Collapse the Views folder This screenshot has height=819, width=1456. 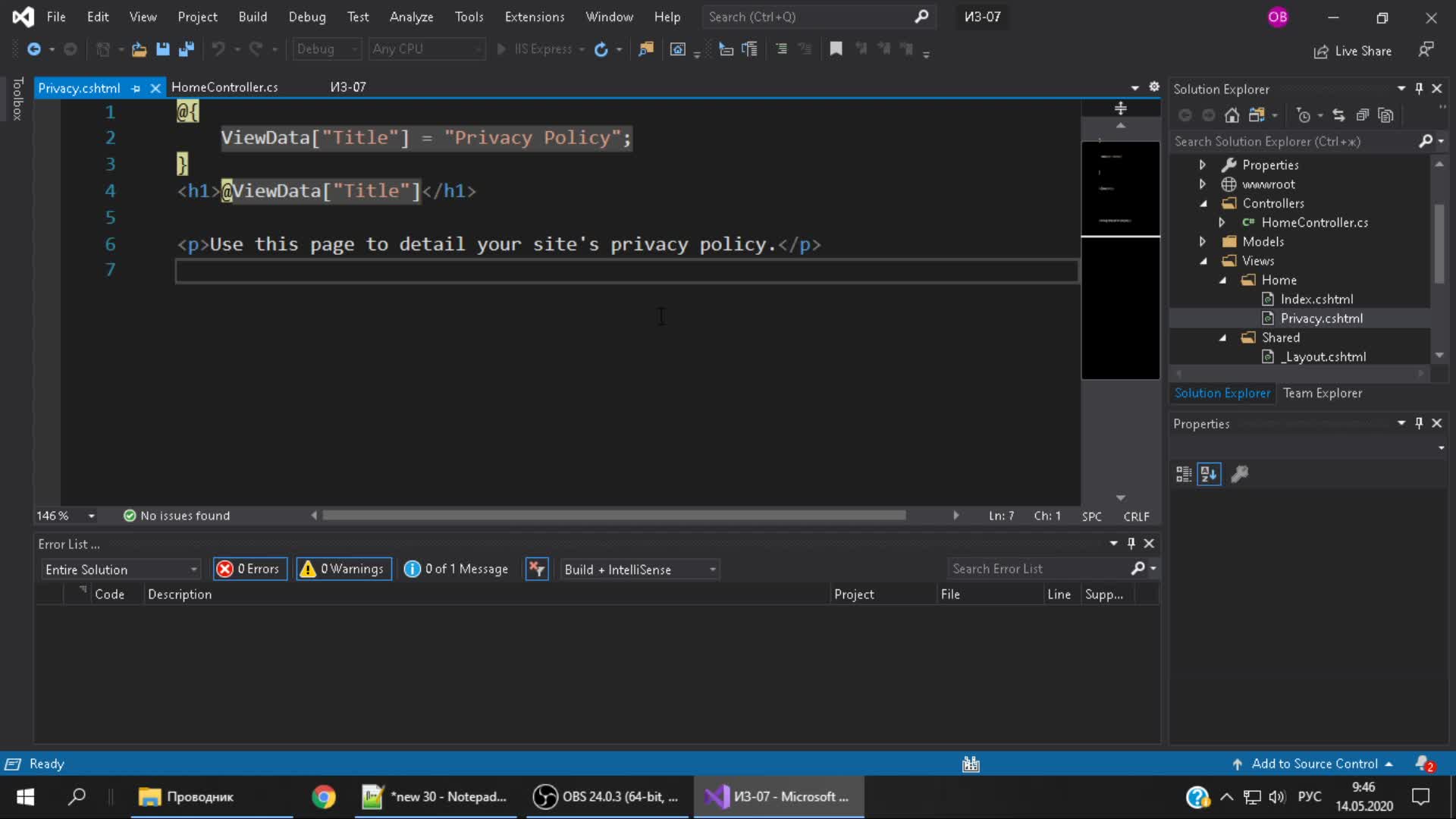[1203, 261]
